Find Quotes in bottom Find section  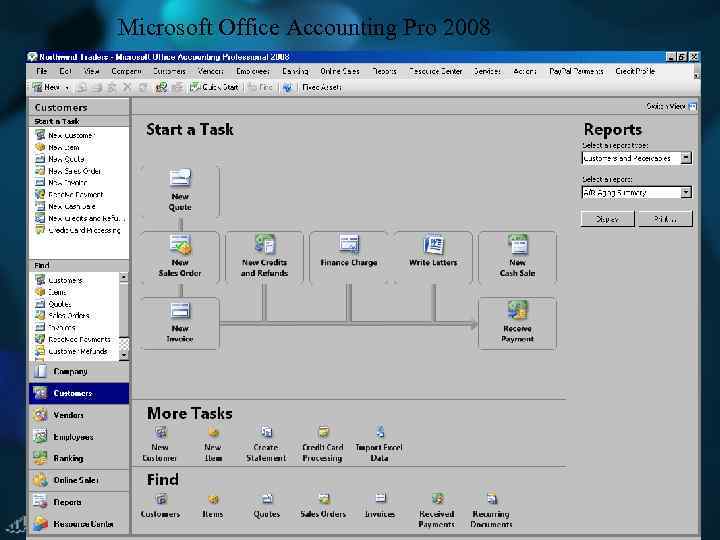pos(267,505)
